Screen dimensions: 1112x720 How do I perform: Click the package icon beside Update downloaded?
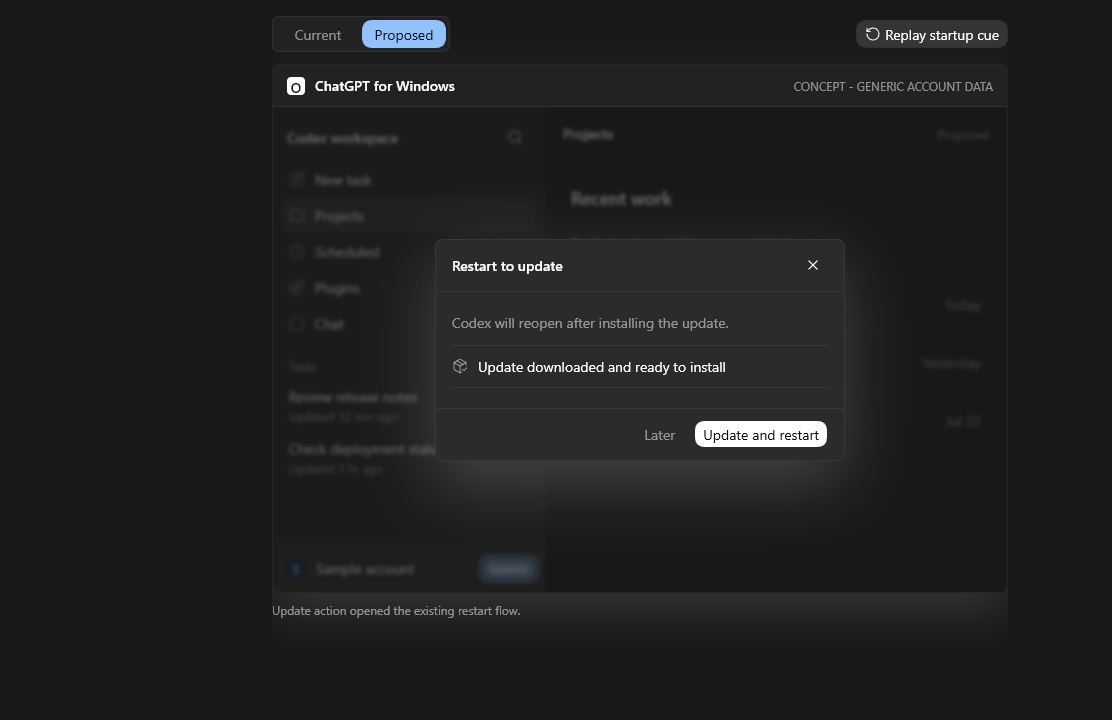pos(460,367)
